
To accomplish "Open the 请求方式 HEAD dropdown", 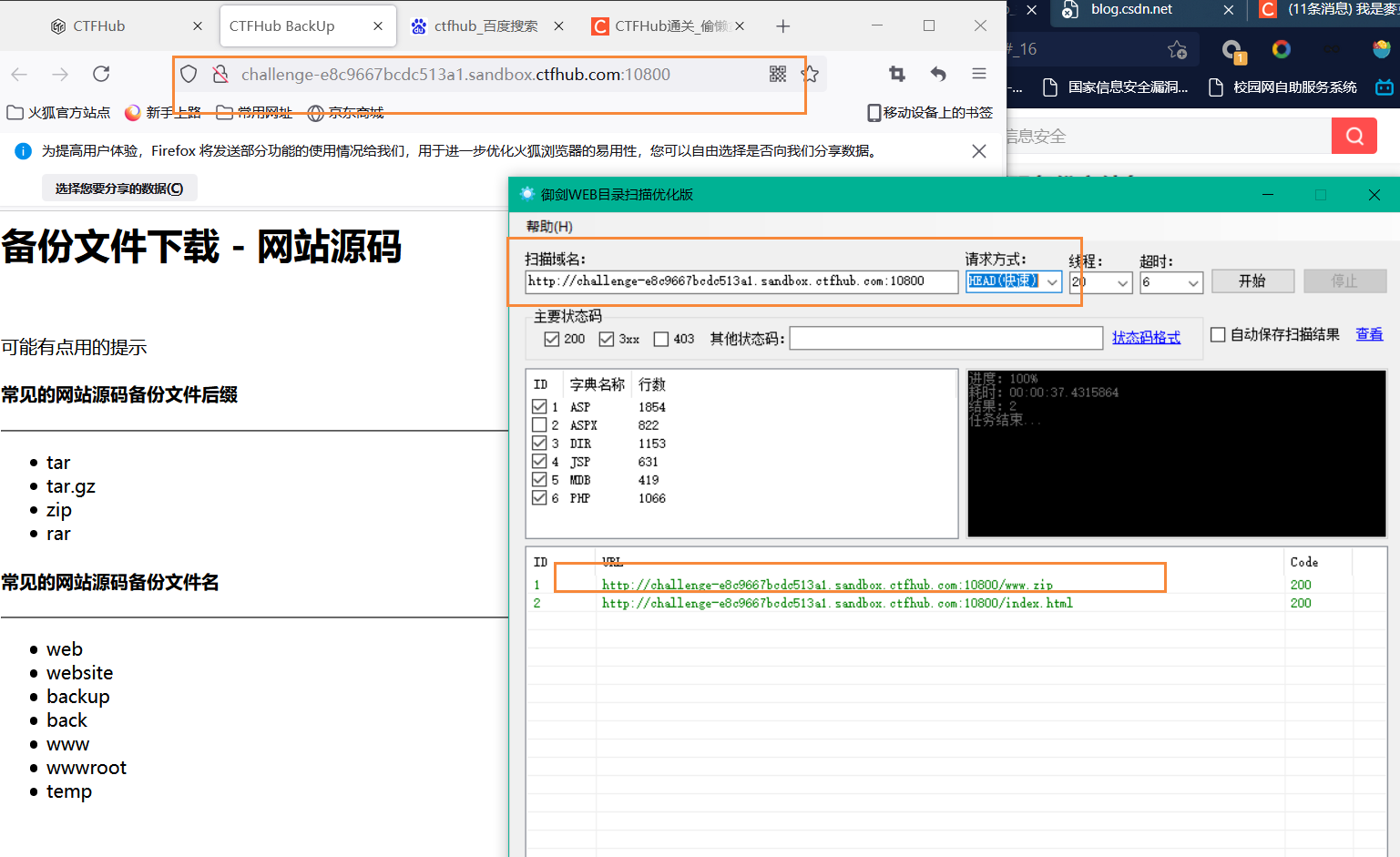I will tap(1014, 281).
